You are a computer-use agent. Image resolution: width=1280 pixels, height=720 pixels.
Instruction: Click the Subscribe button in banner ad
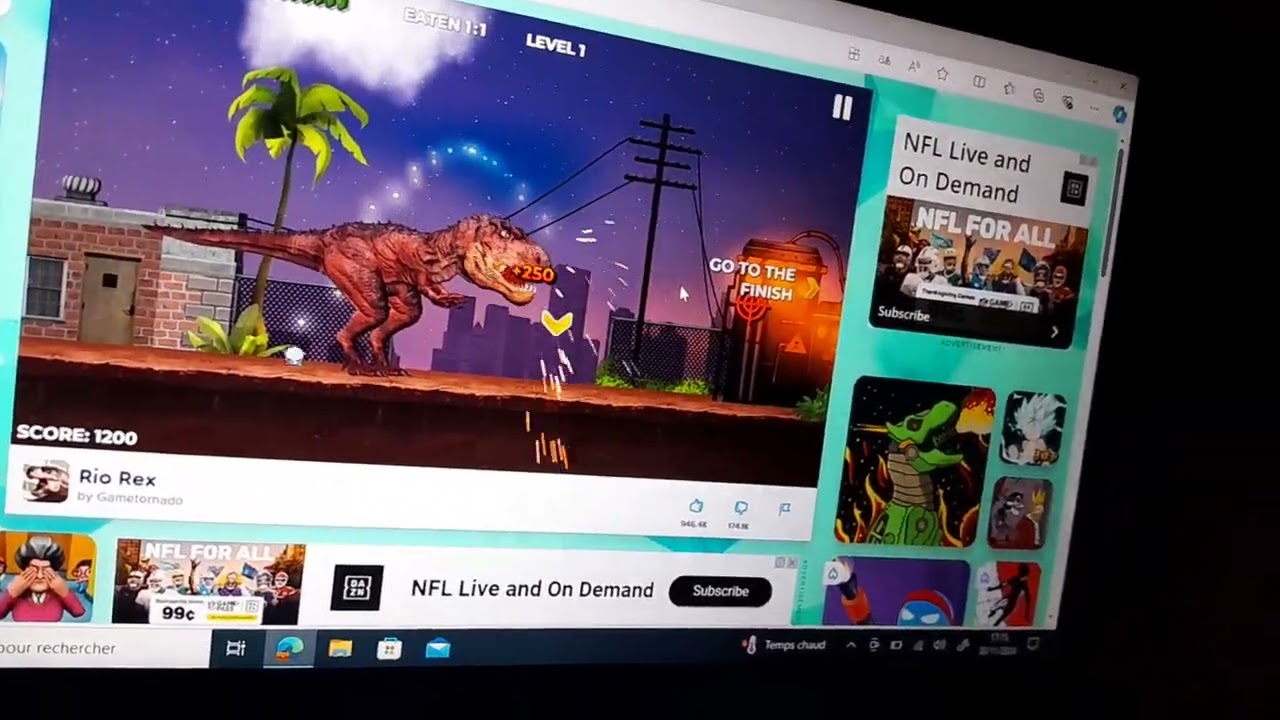720,591
